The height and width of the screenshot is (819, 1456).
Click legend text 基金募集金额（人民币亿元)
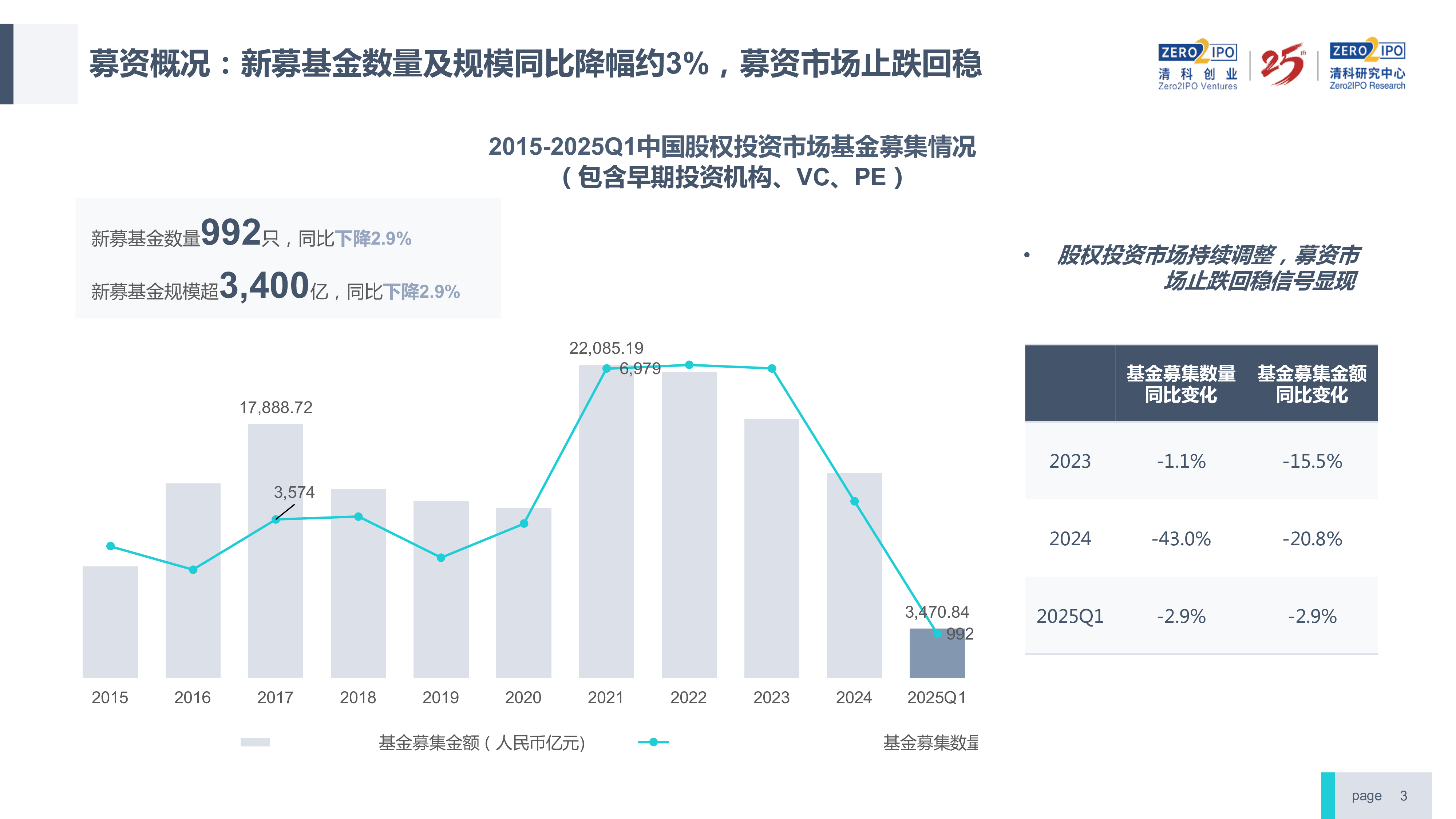coord(482,743)
